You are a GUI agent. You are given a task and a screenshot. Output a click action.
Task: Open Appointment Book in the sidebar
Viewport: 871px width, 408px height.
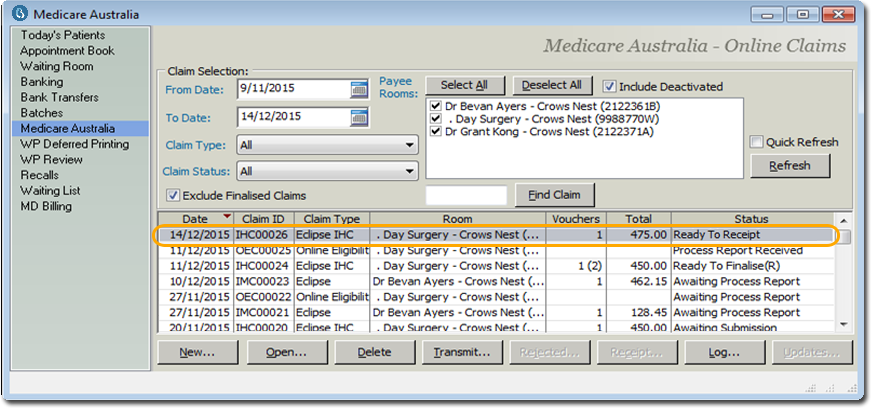[67, 51]
